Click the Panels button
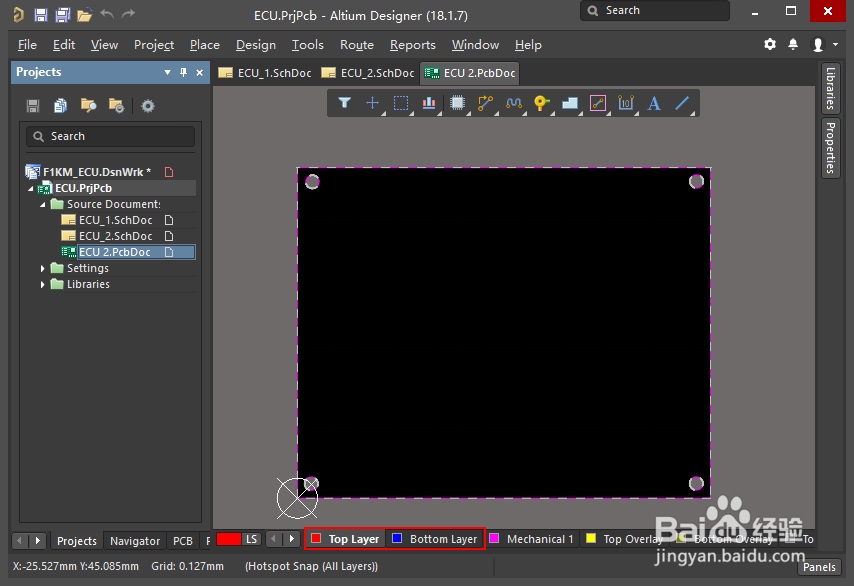 click(819, 567)
